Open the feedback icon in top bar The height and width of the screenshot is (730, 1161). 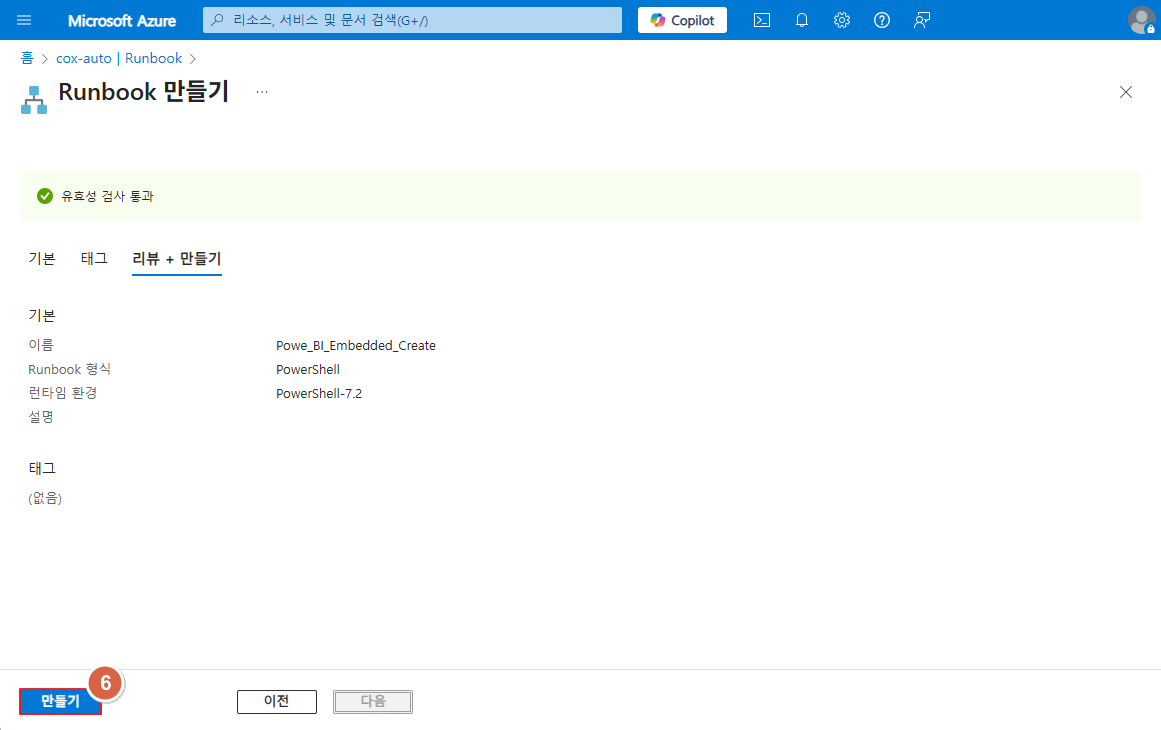[922, 20]
